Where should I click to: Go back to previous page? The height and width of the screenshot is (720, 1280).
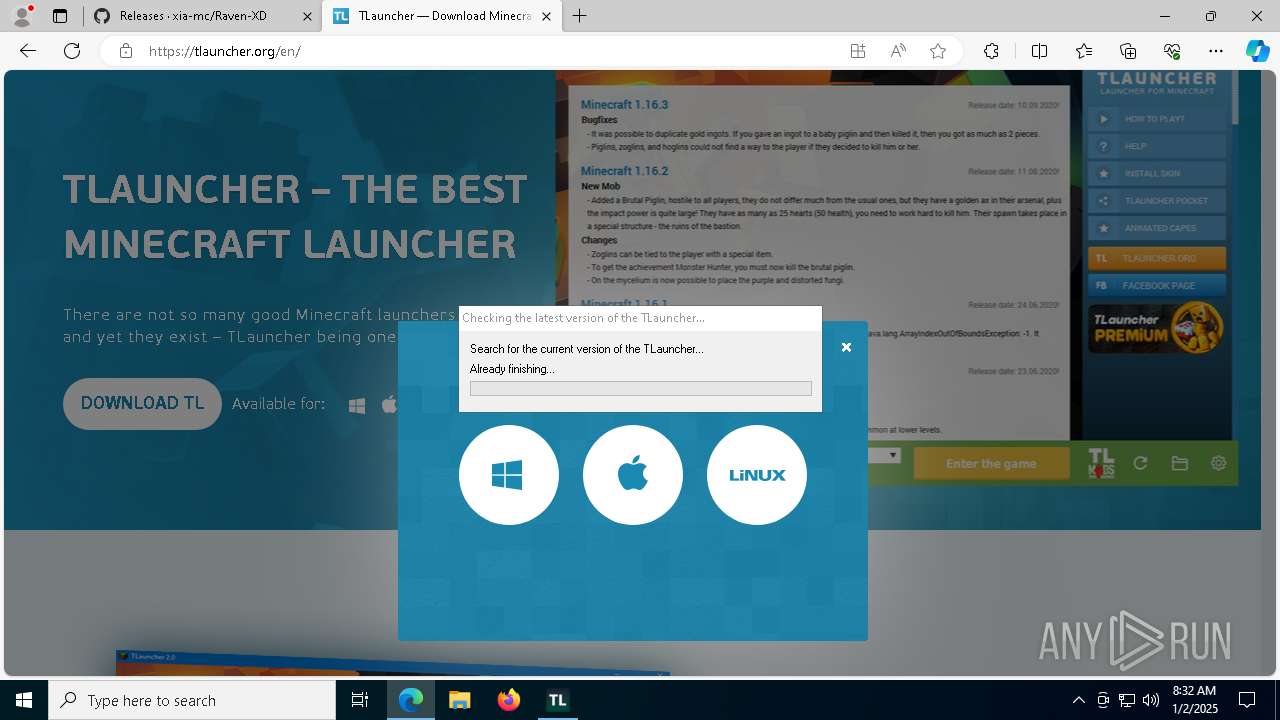(x=28, y=51)
